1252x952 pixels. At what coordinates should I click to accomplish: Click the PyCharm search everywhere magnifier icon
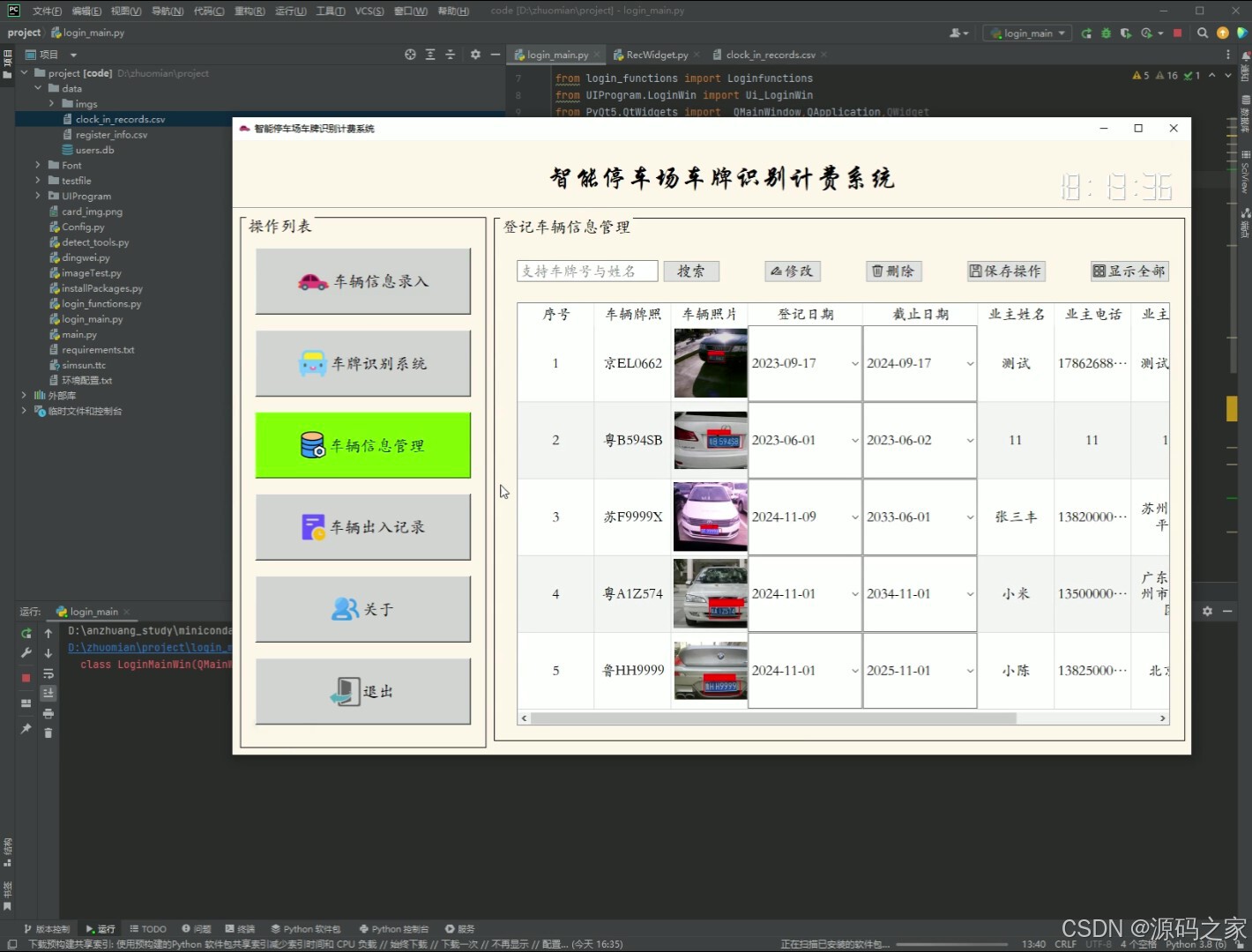(x=1203, y=33)
